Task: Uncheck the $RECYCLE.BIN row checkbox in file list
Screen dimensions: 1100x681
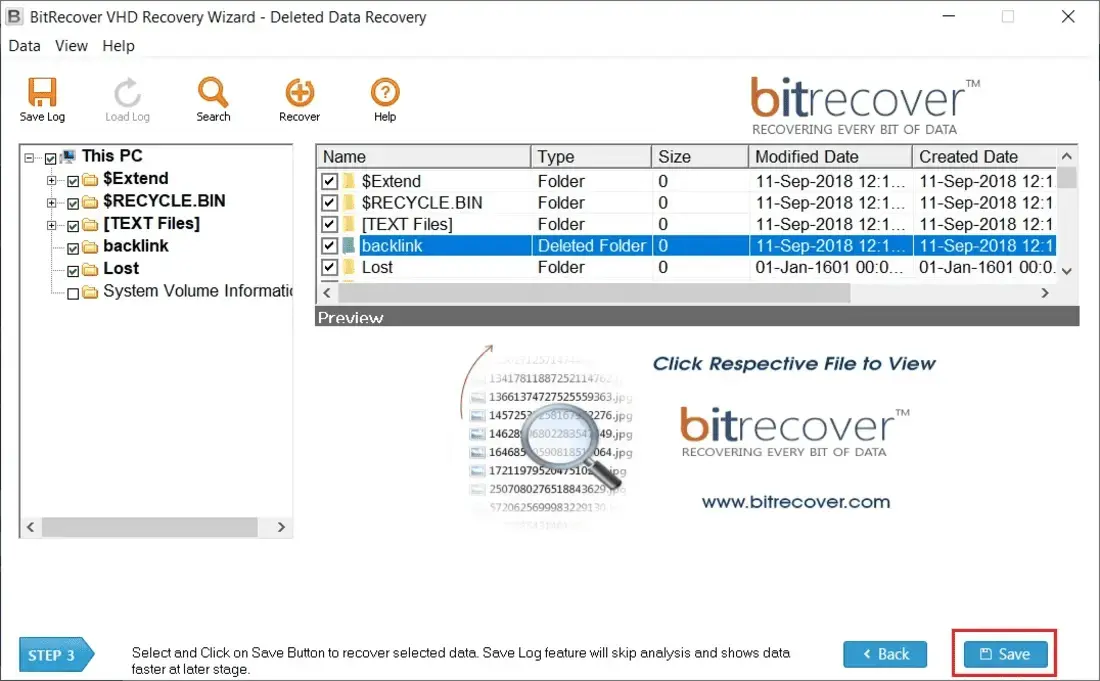Action: pyautogui.click(x=329, y=203)
